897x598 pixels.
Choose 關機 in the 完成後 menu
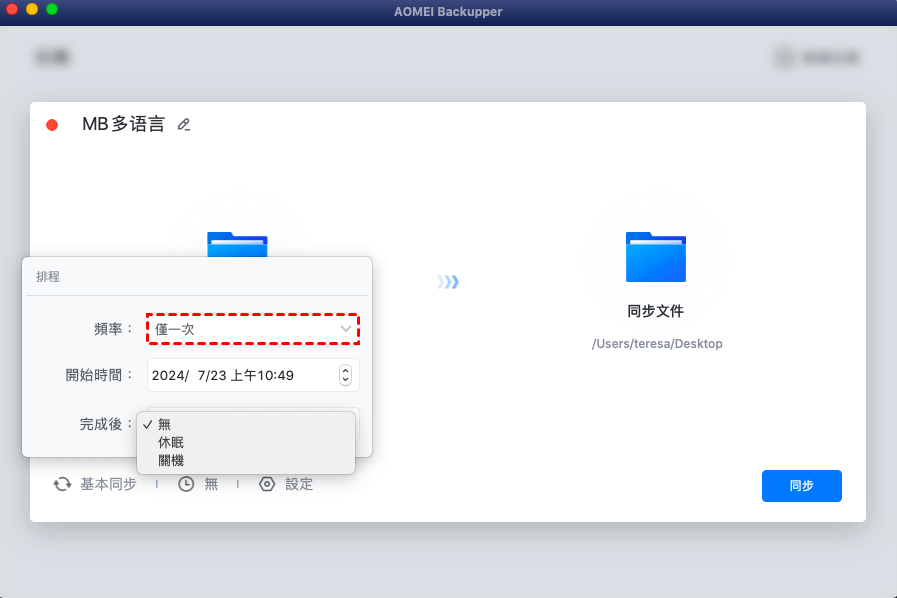246,460
